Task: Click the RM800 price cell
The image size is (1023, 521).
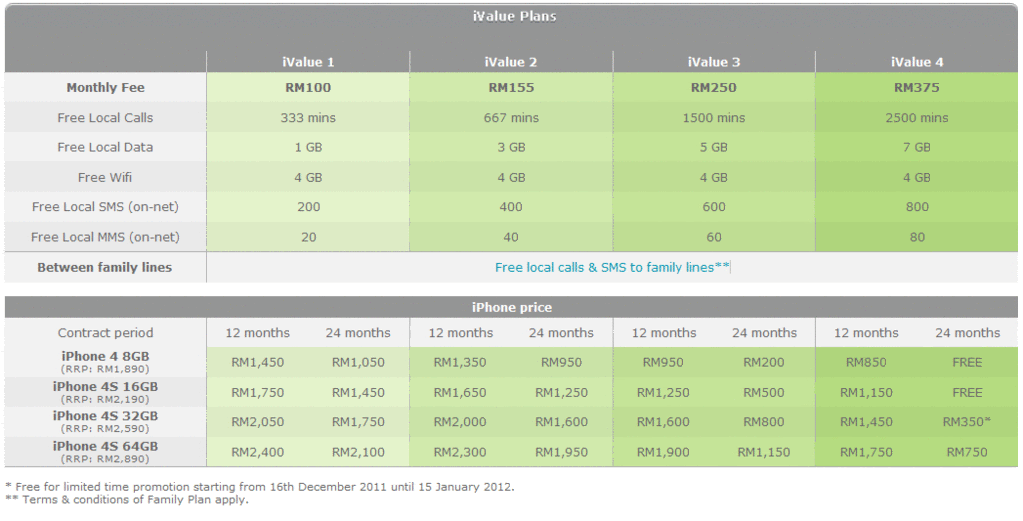Action: coord(764,422)
